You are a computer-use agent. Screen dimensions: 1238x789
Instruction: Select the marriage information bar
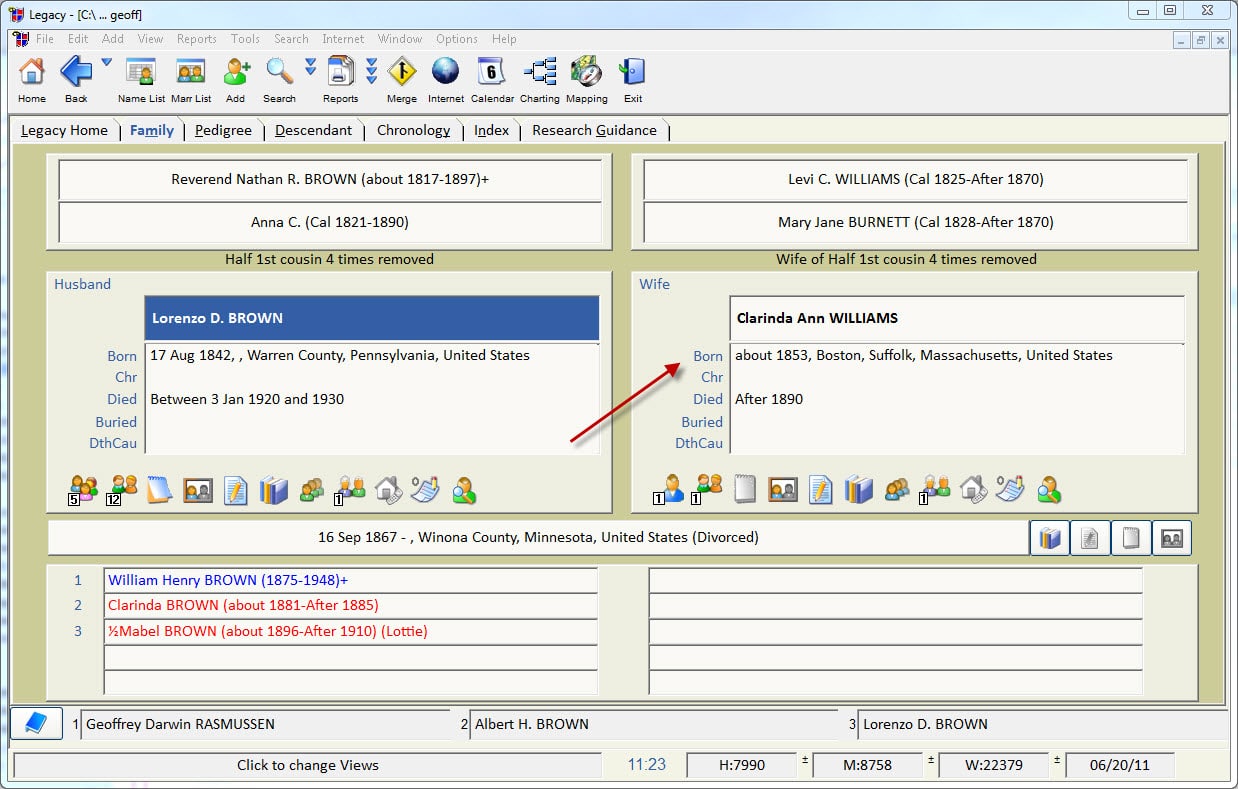click(538, 537)
